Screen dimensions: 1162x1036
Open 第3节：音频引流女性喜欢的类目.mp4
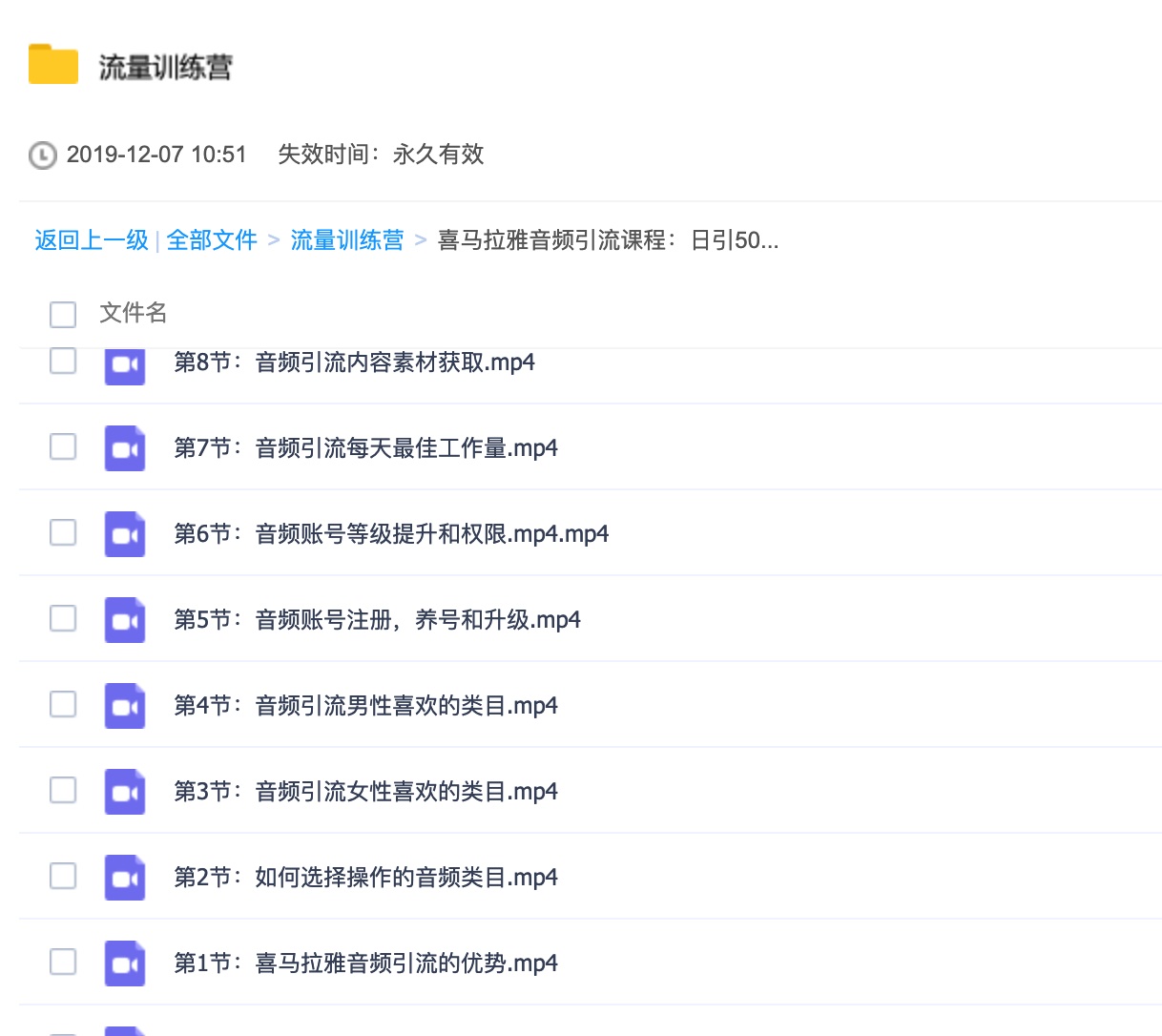click(x=365, y=792)
